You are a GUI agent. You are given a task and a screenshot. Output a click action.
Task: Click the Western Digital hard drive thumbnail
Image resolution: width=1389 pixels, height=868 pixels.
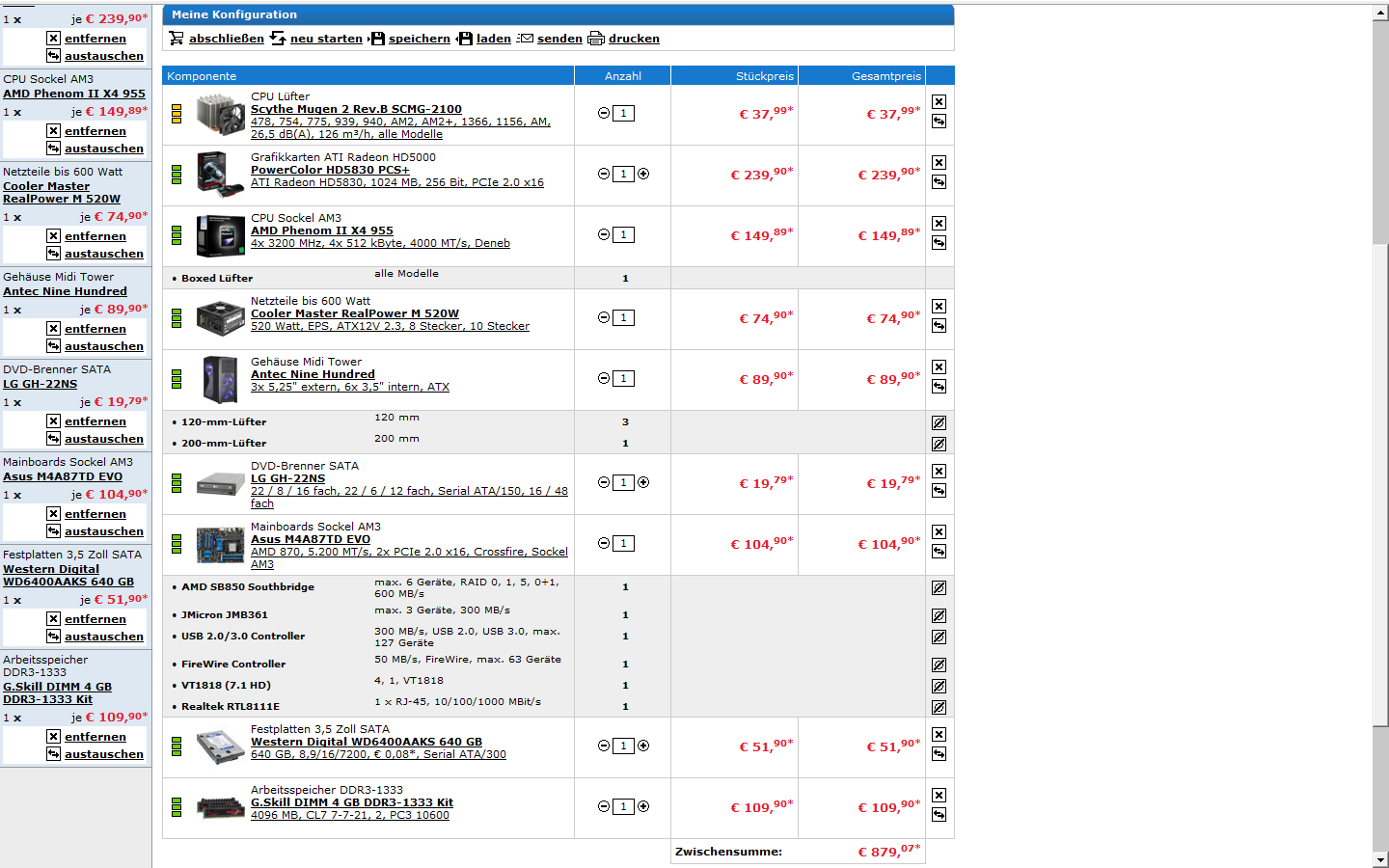(220, 747)
